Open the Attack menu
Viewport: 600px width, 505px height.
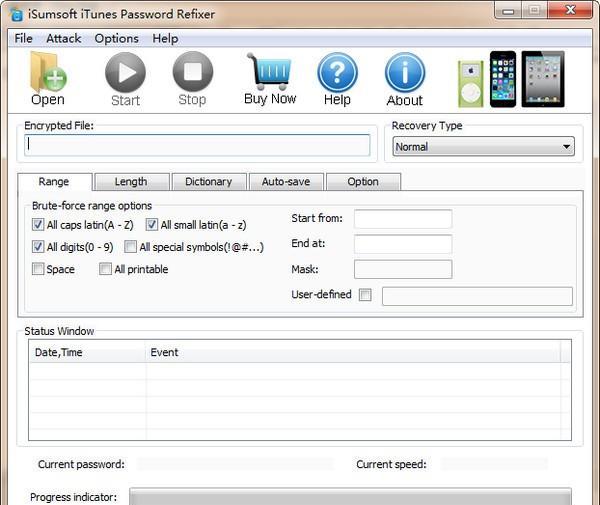point(64,39)
